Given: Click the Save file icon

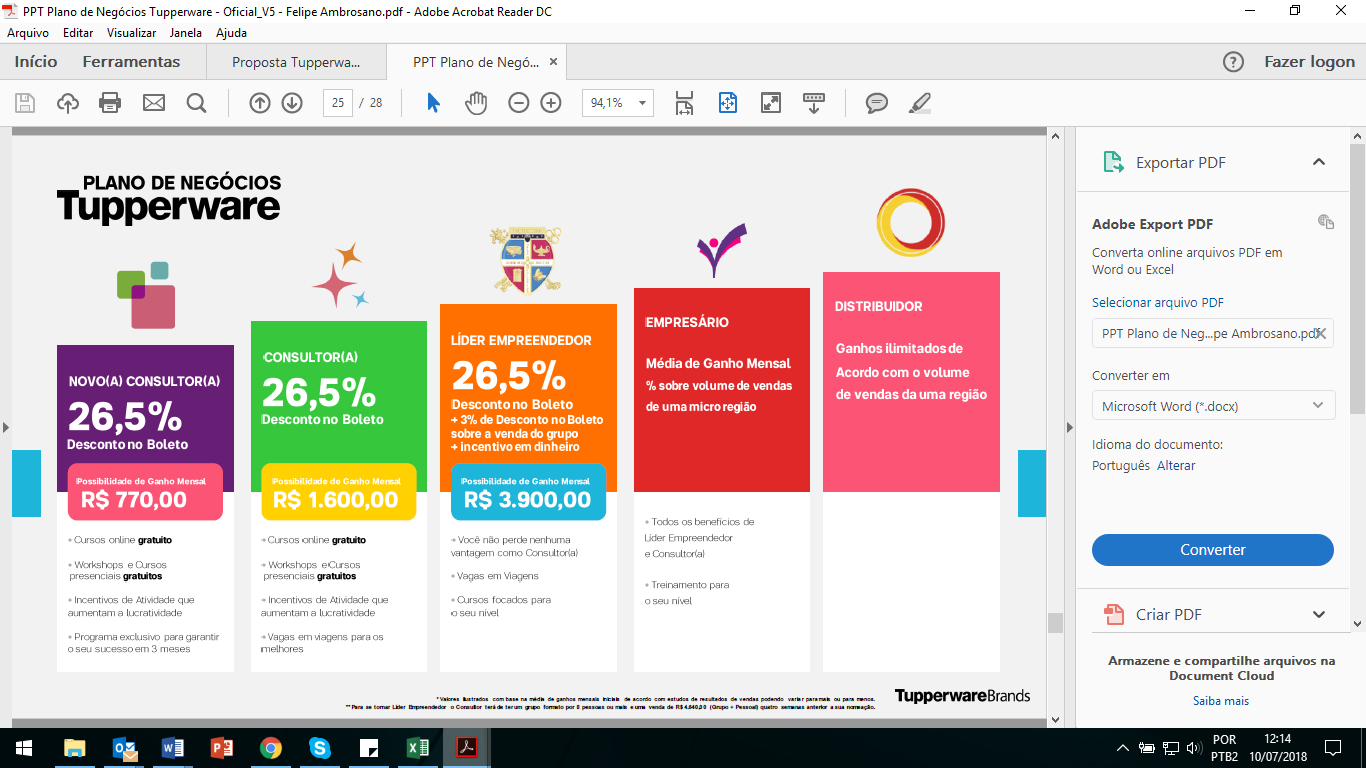Looking at the screenshot, I should pyautogui.click(x=25, y=103).
